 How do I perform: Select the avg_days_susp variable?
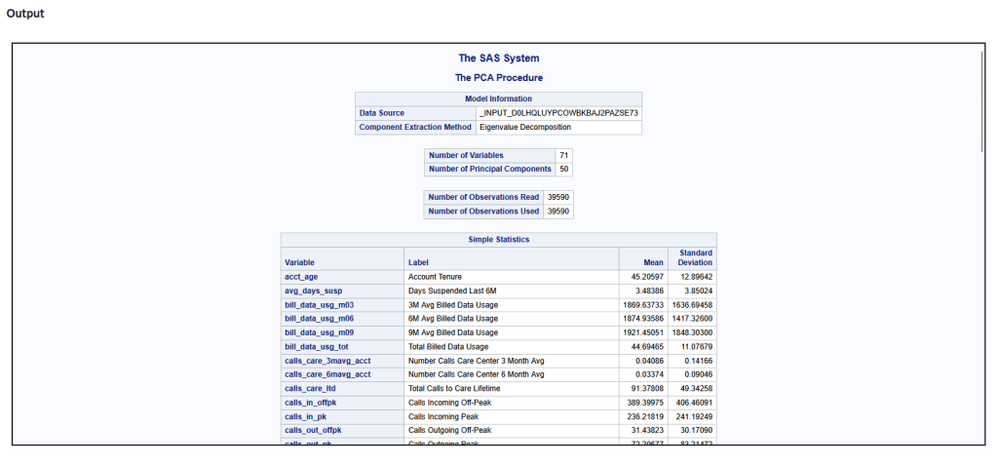click(x=313, y=291)
